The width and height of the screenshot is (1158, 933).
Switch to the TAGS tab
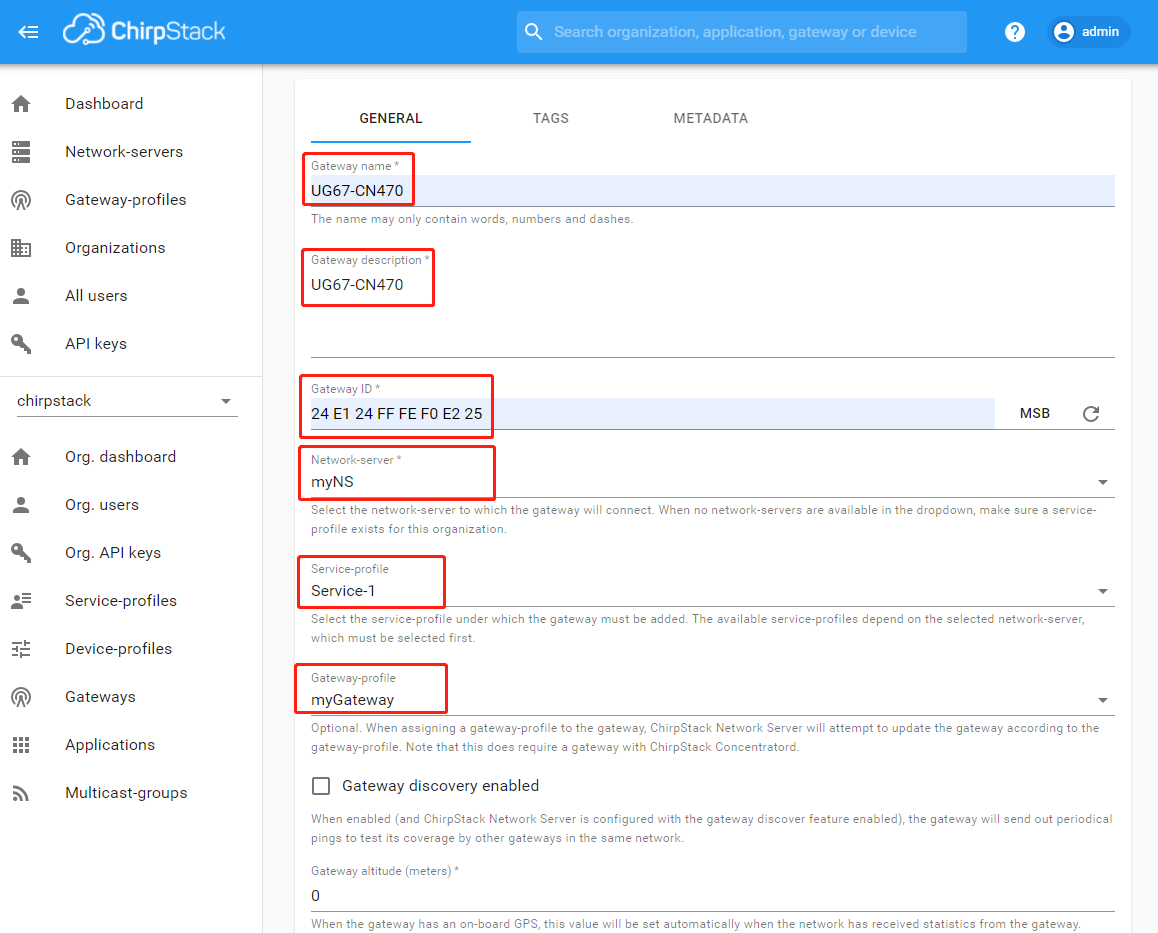tap(551, 118)
